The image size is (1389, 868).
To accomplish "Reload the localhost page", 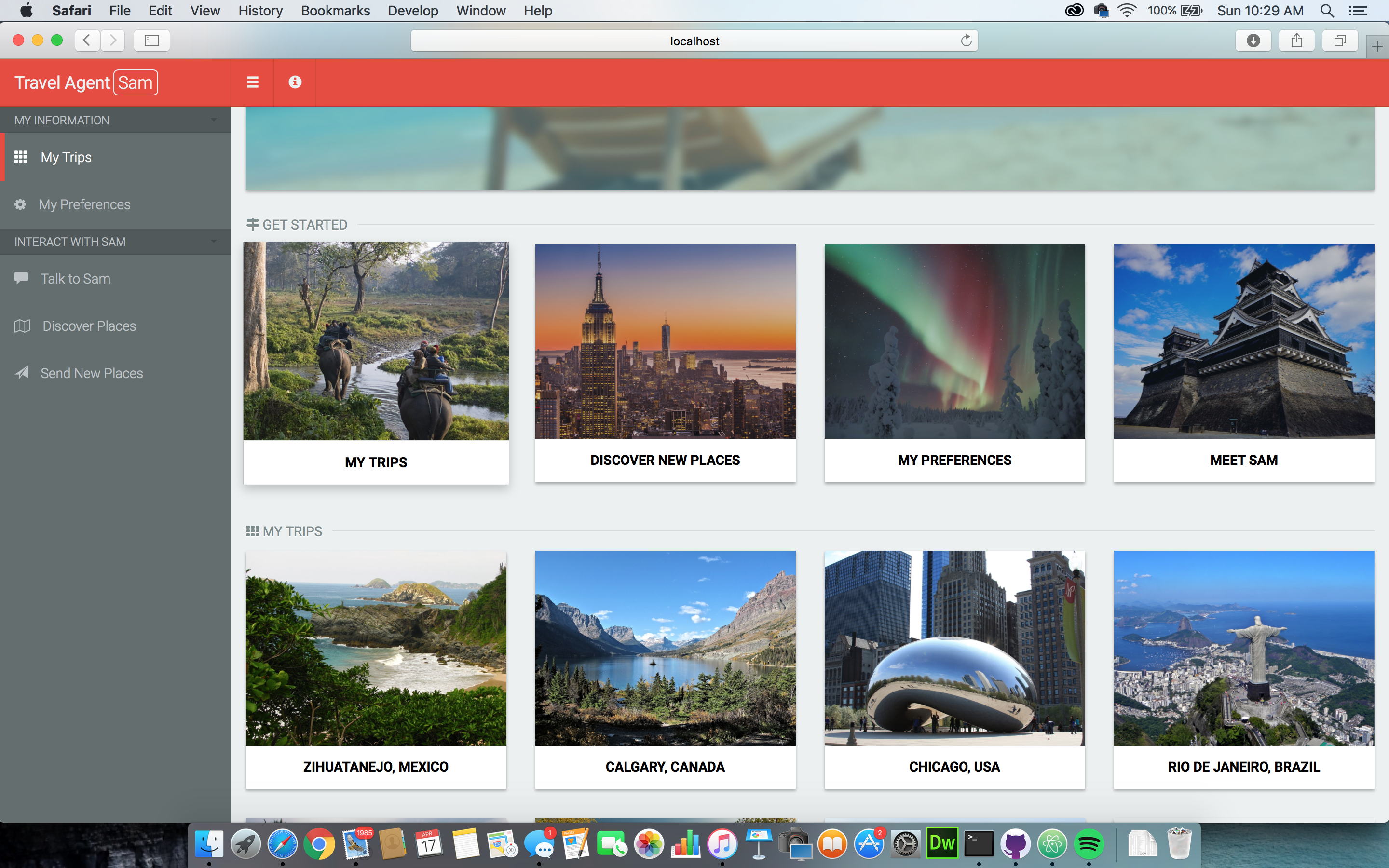I will point(966,41).
